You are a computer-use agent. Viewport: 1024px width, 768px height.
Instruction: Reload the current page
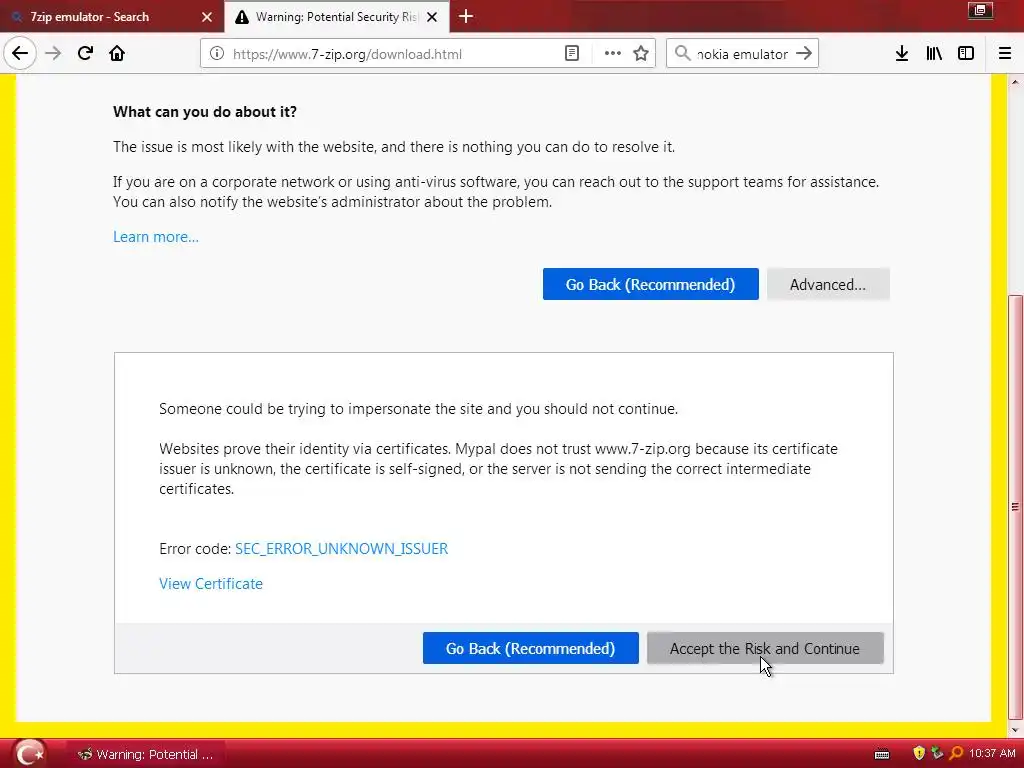click(85, 54)
